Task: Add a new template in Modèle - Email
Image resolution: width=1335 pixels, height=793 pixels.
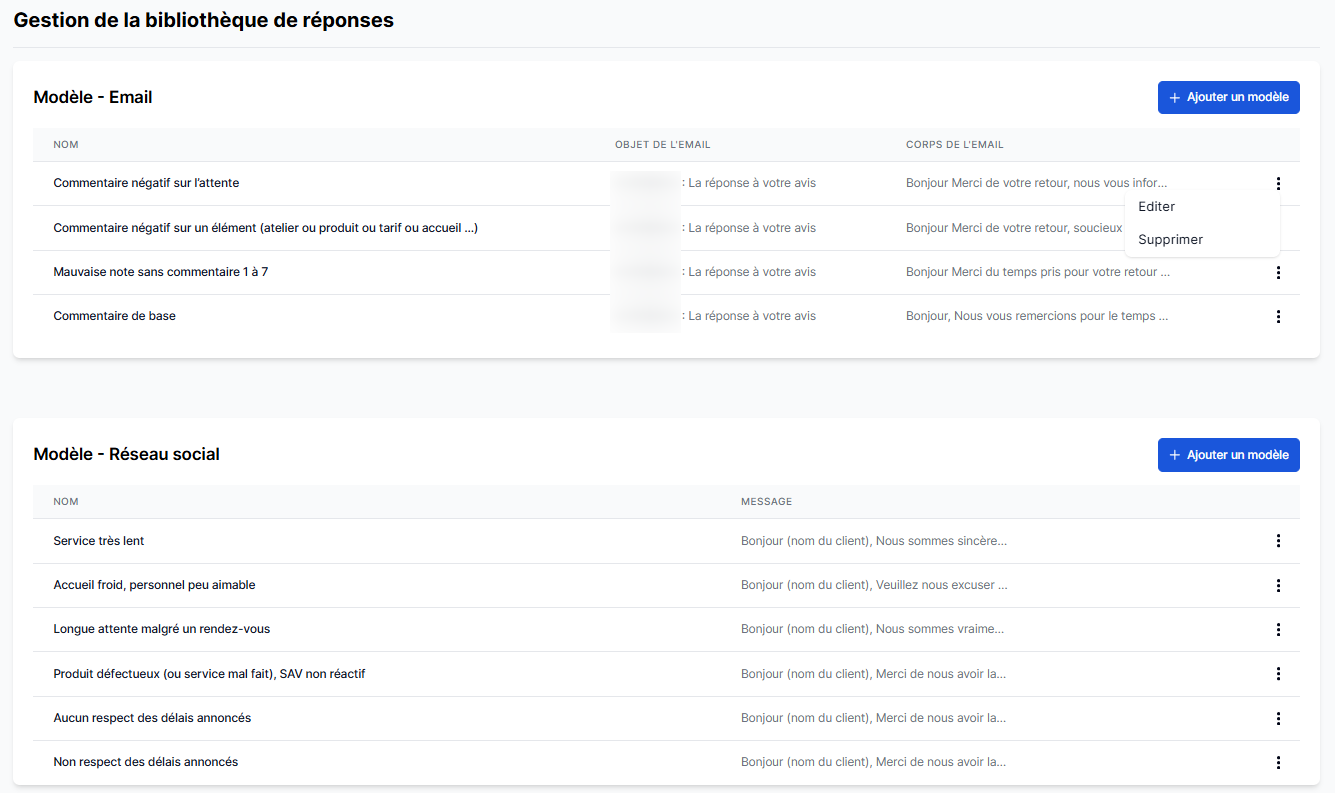Action: (x=1228, y=97)
